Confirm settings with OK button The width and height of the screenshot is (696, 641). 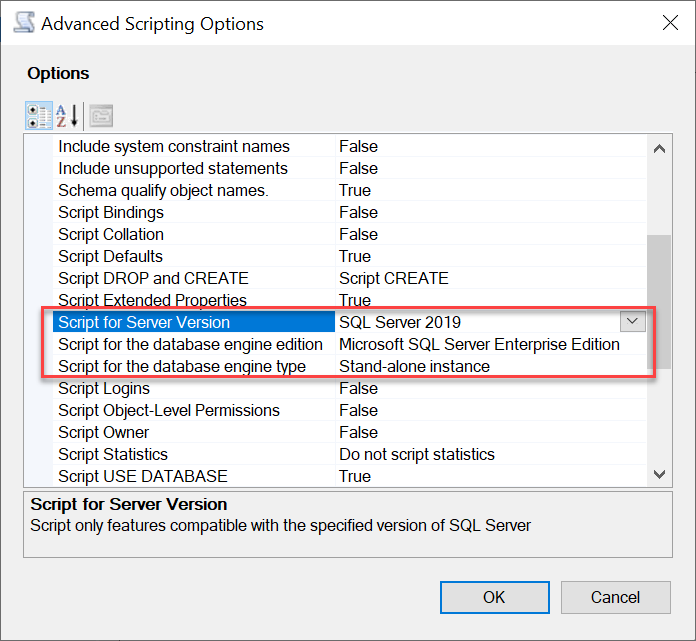coord(494,597)
